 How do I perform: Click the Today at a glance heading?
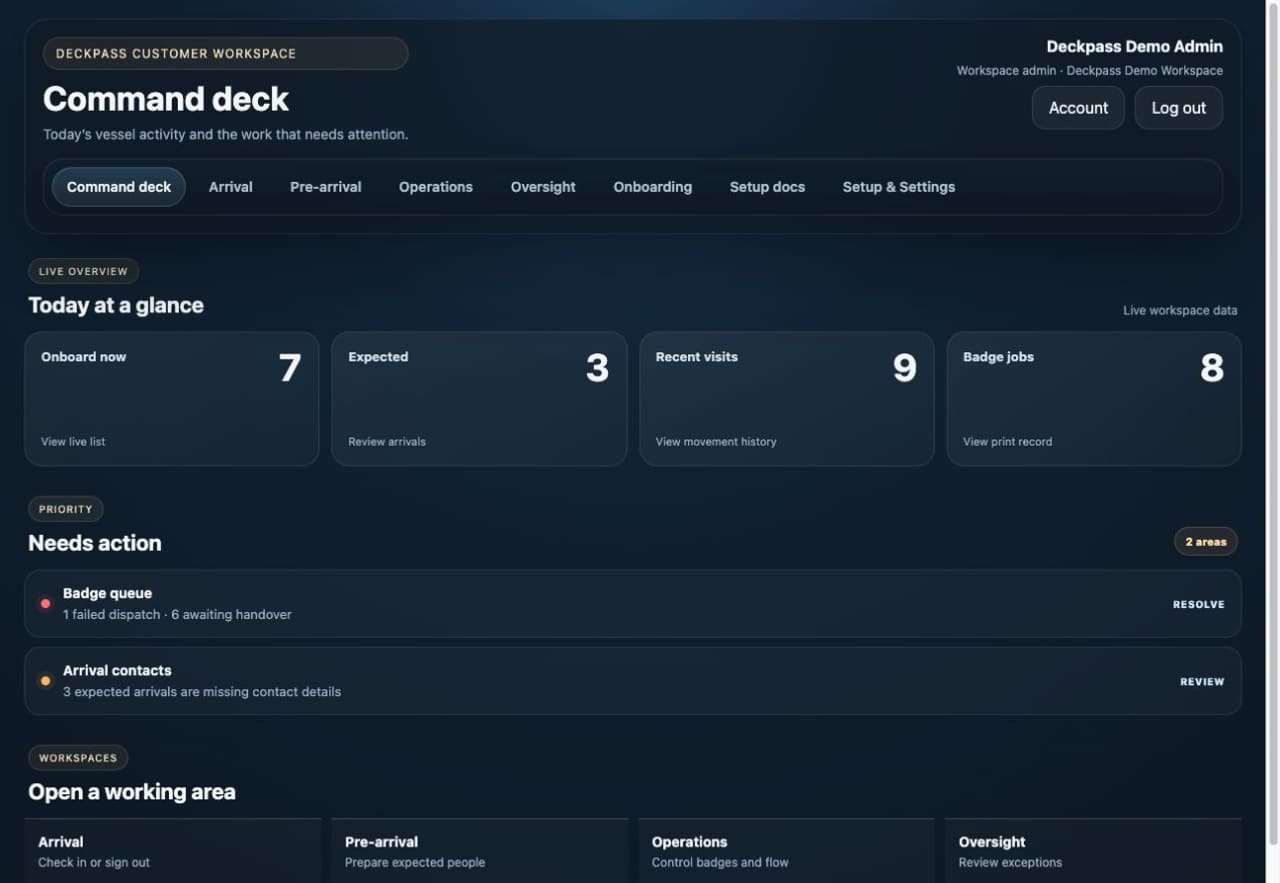[x=116, y=306]
